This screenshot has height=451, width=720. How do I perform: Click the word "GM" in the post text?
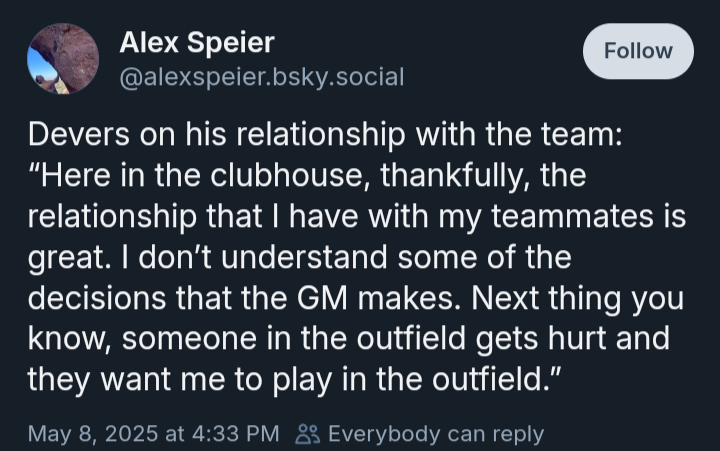coord(322,299)
